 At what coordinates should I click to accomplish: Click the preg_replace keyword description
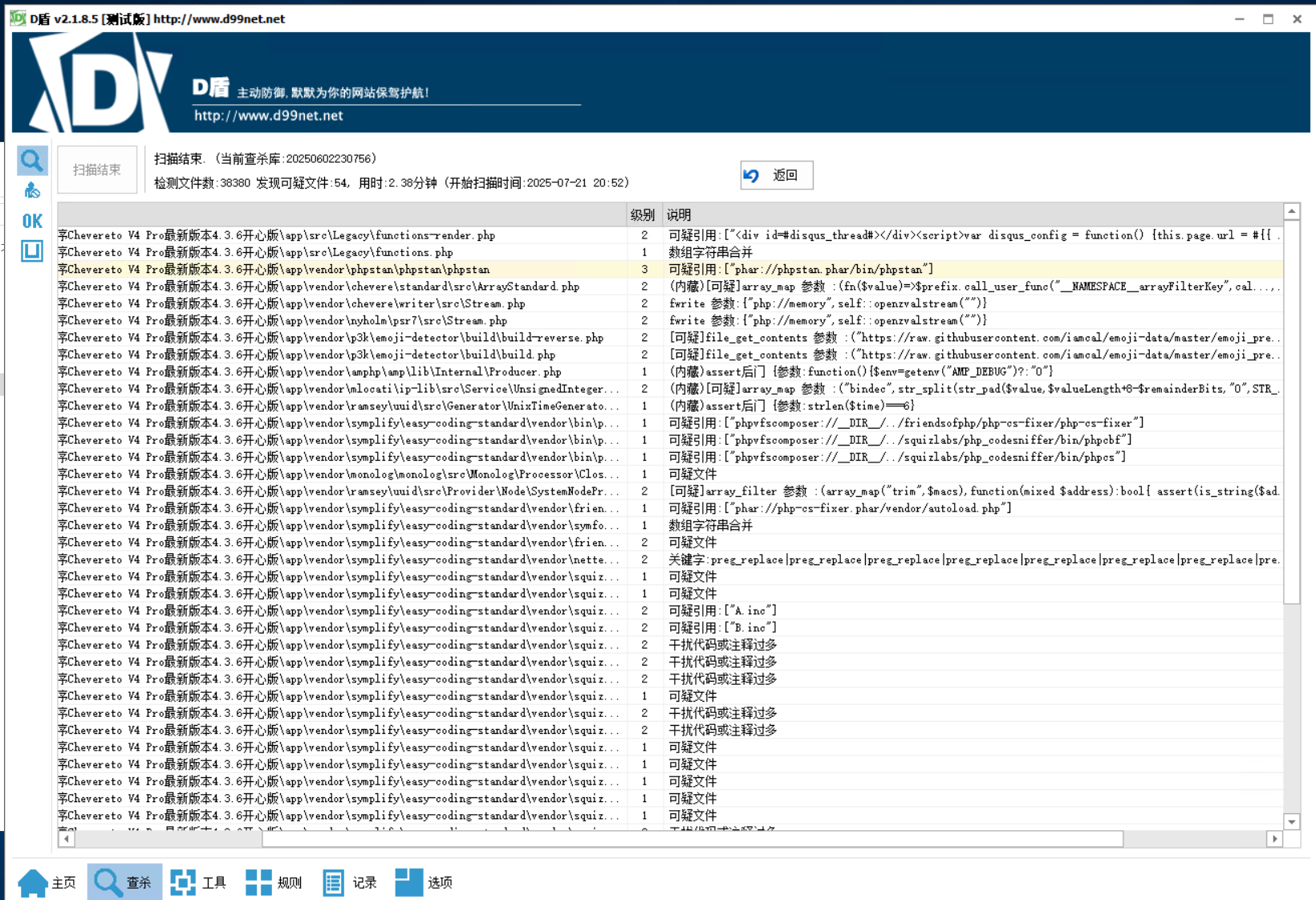974,560
